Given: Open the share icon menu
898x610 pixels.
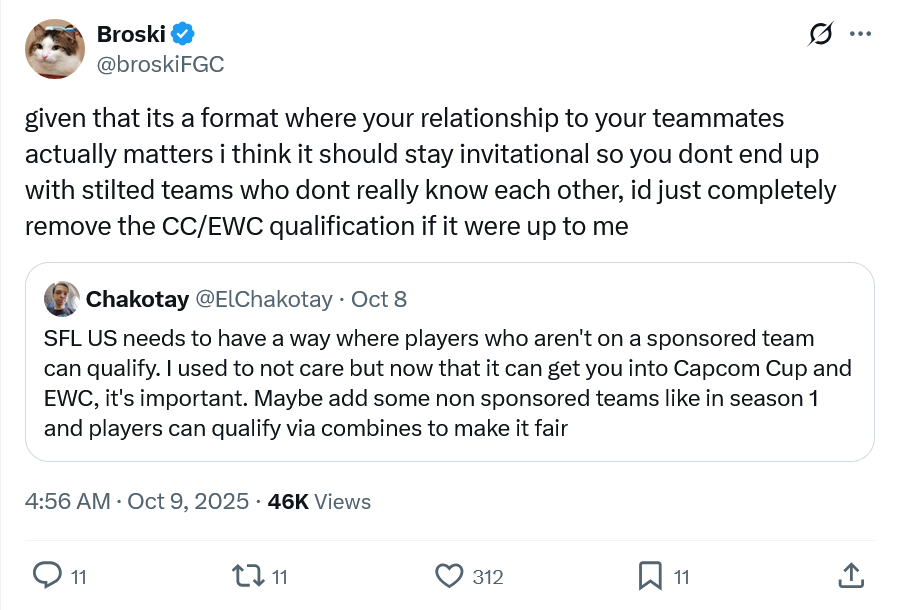Looking at the screenshot, I should (x=850, y=575).
